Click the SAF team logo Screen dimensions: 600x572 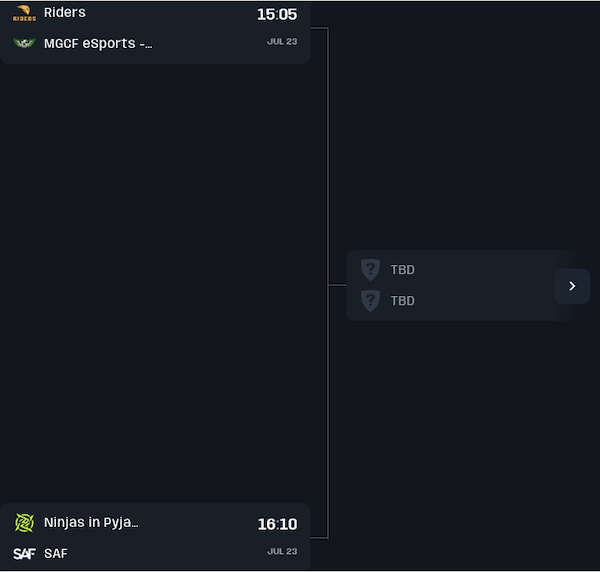(x=24, y=553)
